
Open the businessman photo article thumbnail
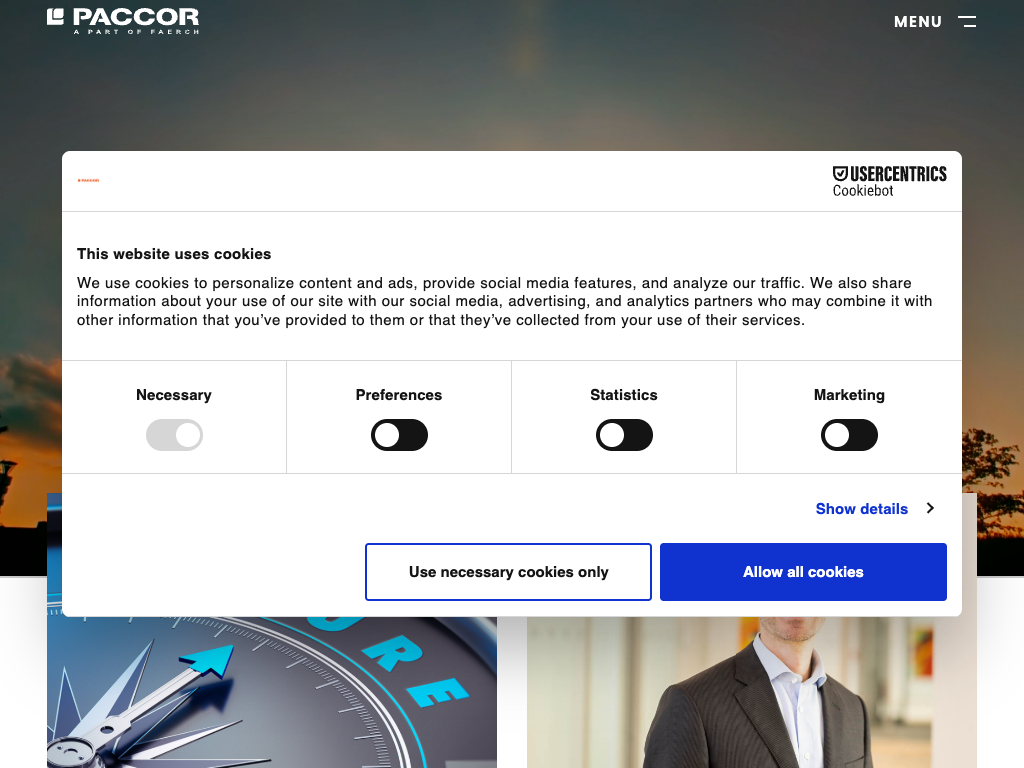(x=751, y=692)
